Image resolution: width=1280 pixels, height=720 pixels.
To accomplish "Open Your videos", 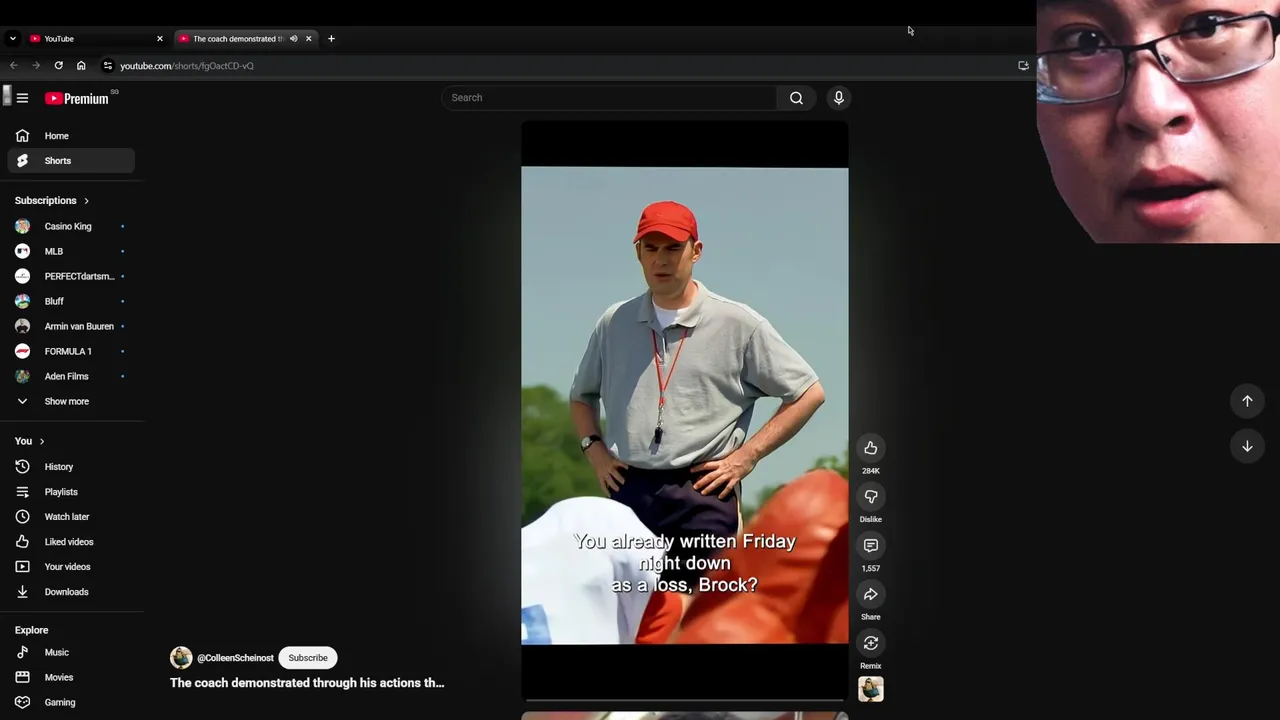I will tap(71, 567).
